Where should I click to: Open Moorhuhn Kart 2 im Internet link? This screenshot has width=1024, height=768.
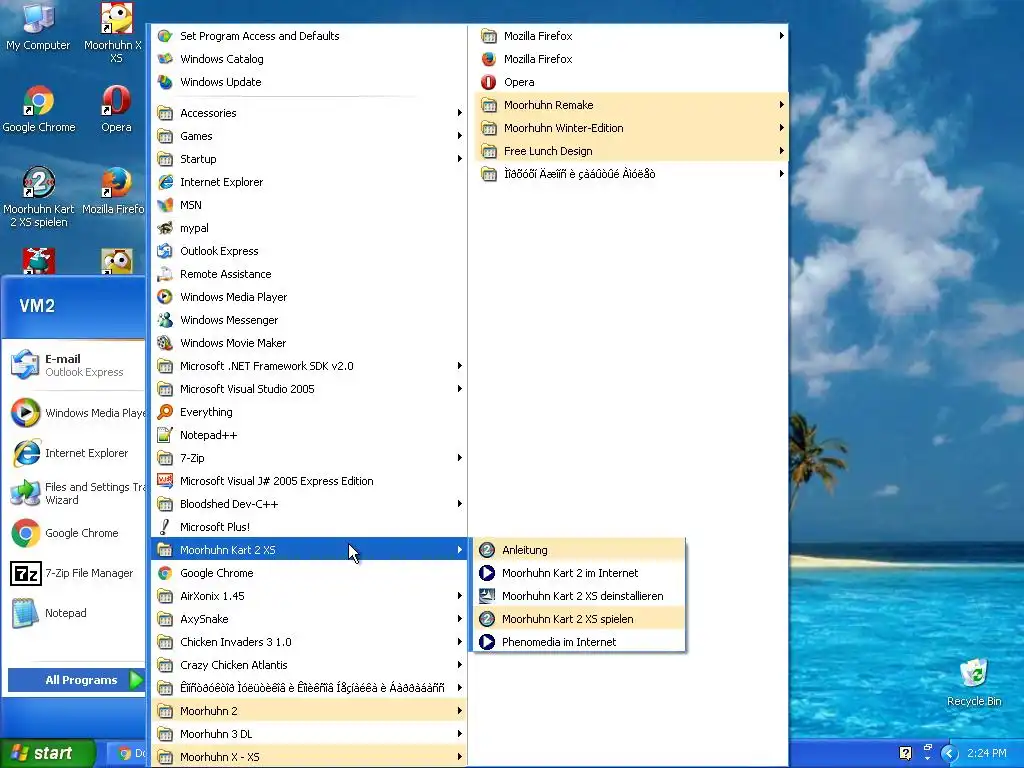[579, 573]
